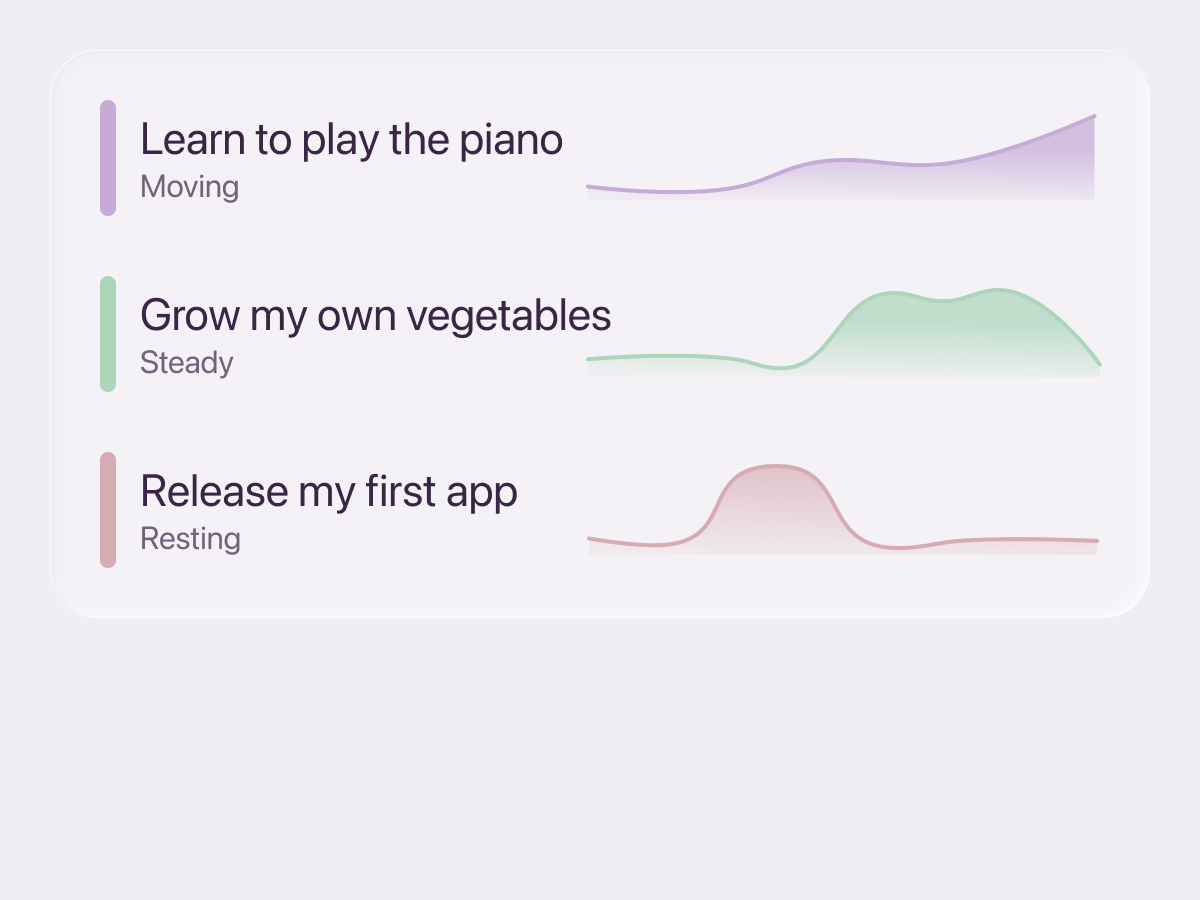Image resolution: width=1200 pixels, height=900 pixels.
Task: Click the "Steady" status label
Action: [187, 363]
